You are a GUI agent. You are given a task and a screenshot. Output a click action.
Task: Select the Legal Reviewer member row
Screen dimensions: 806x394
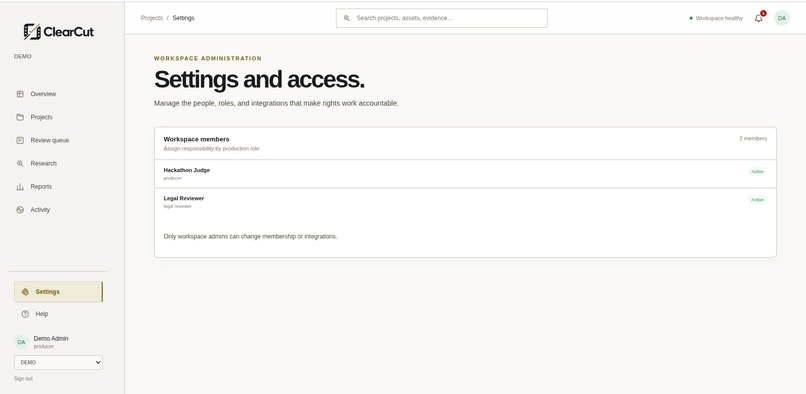pos(465,202)
